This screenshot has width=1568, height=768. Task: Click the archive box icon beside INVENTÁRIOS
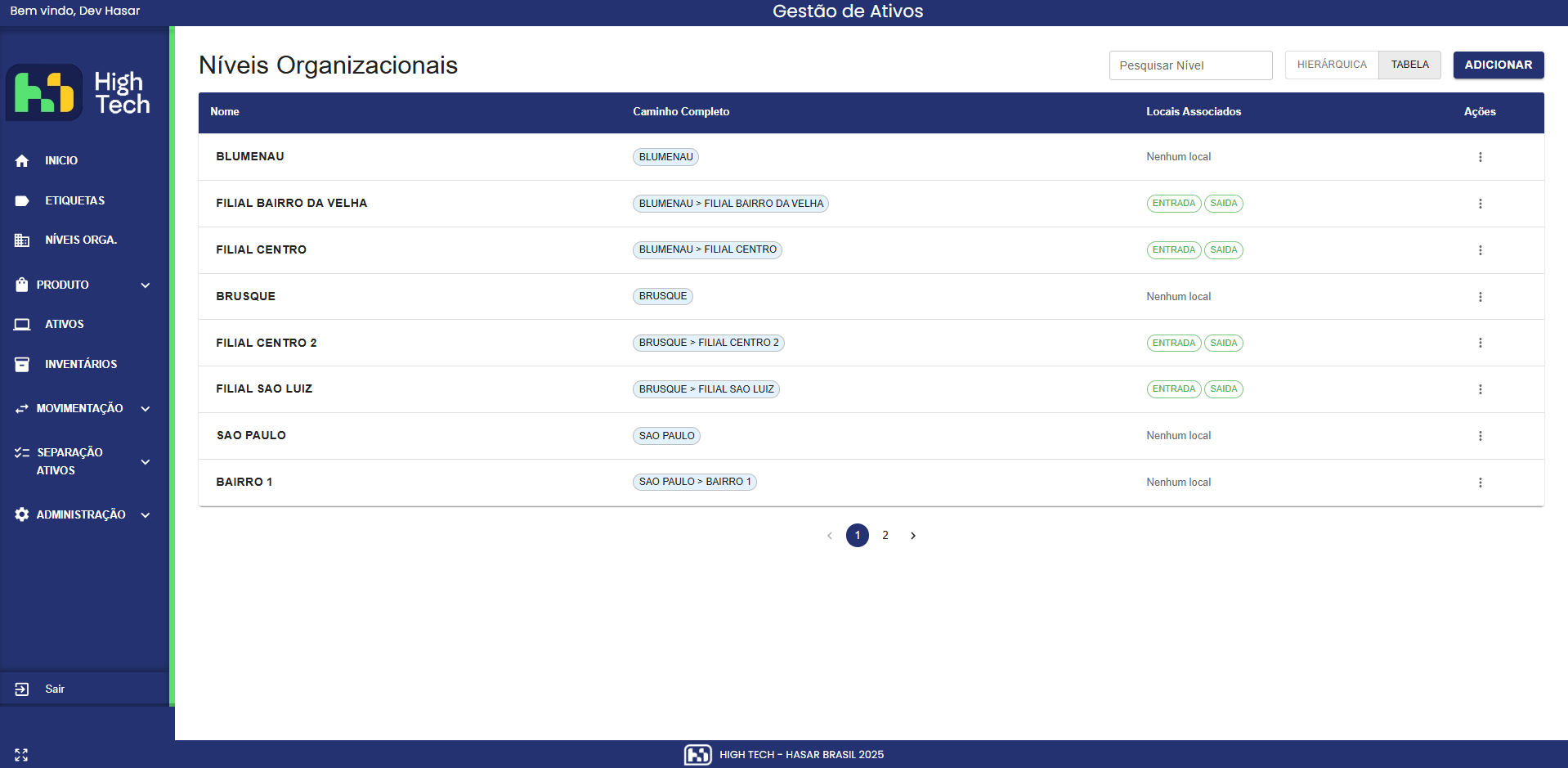[x=22, y=364]
